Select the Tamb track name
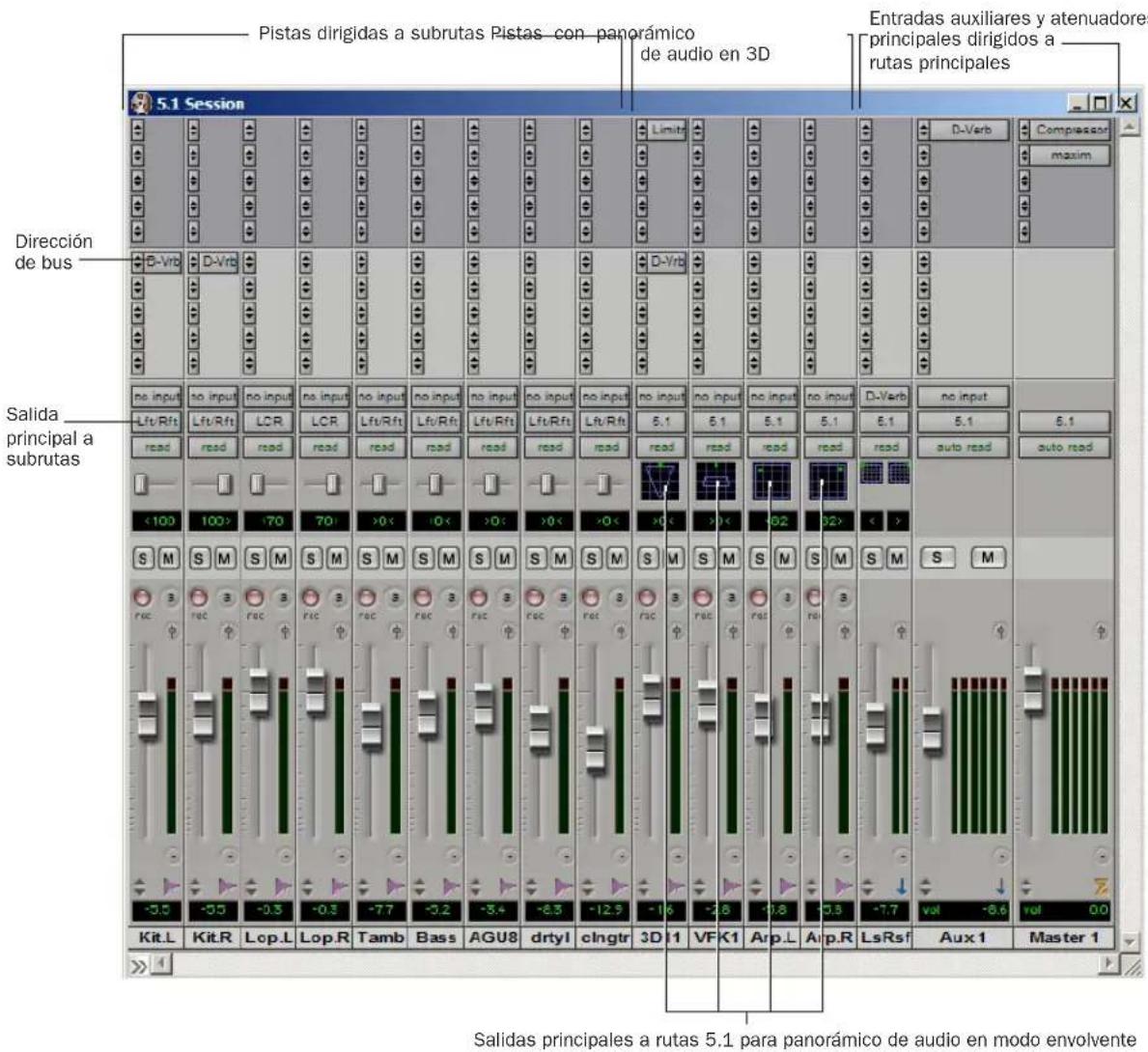The width and height of the screenshot is (1148, 1052). [380, 937]
